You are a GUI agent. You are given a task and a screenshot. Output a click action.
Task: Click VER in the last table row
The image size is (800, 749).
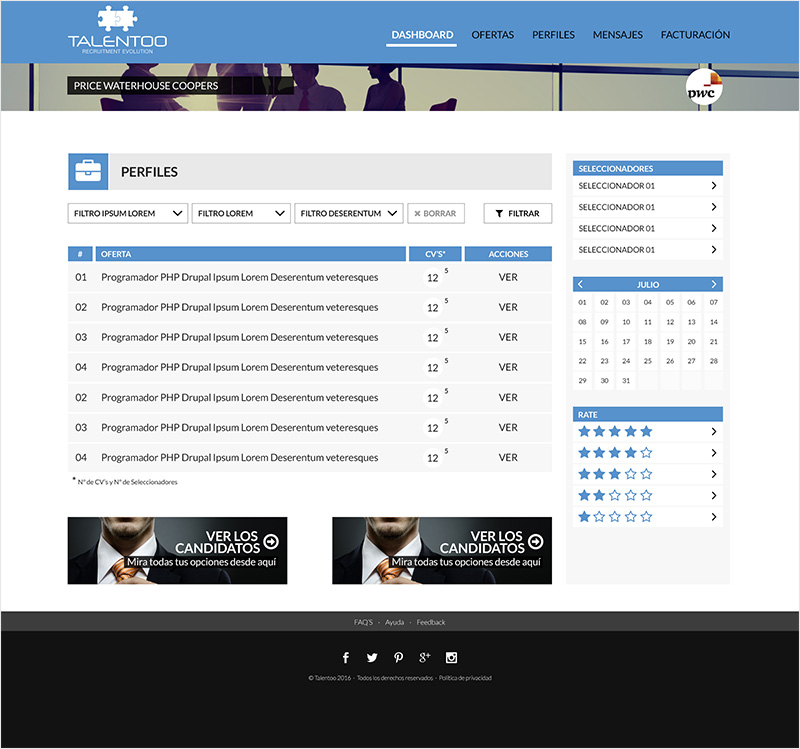(508, 458)
